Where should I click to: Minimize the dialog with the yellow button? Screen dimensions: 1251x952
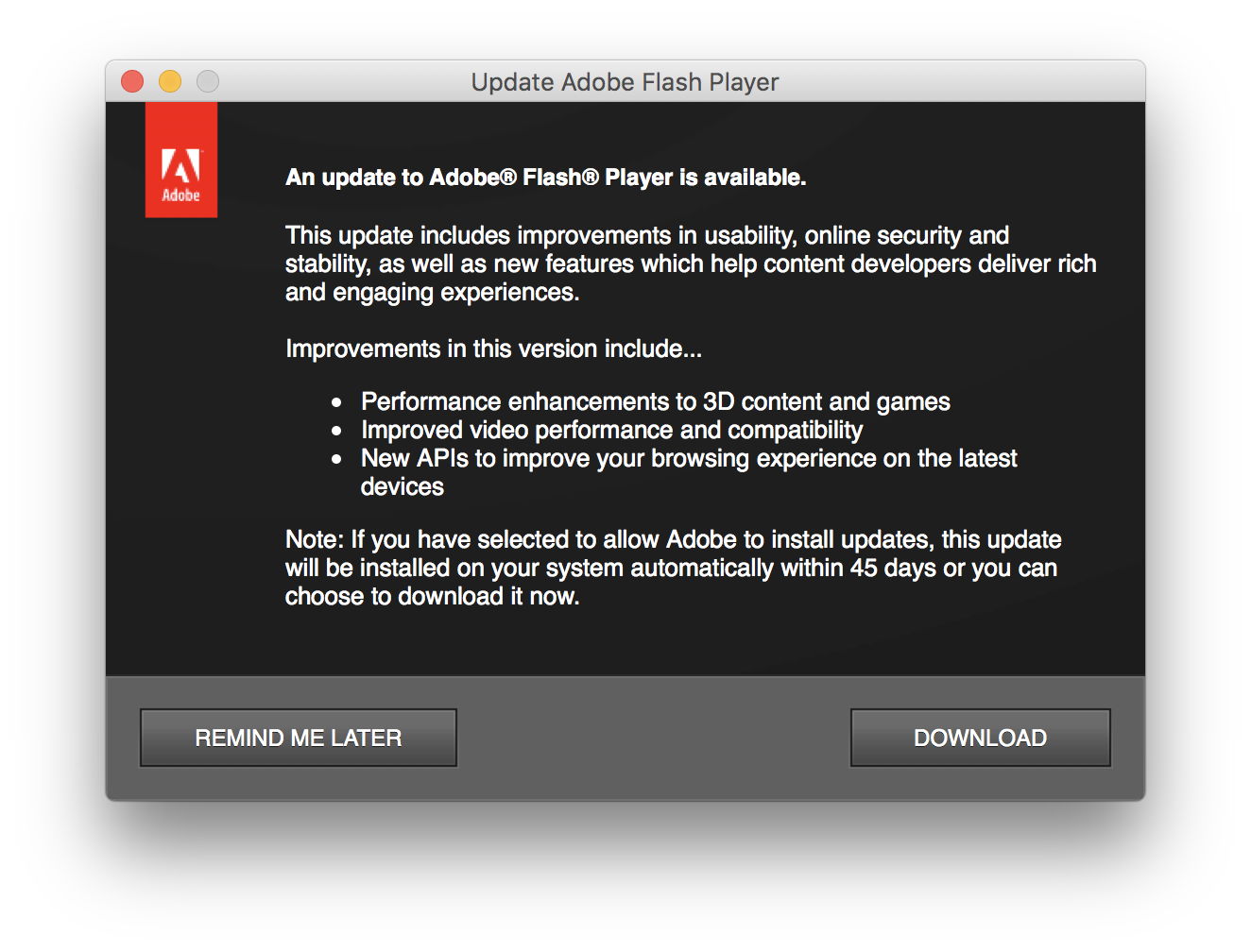(170, 82)
